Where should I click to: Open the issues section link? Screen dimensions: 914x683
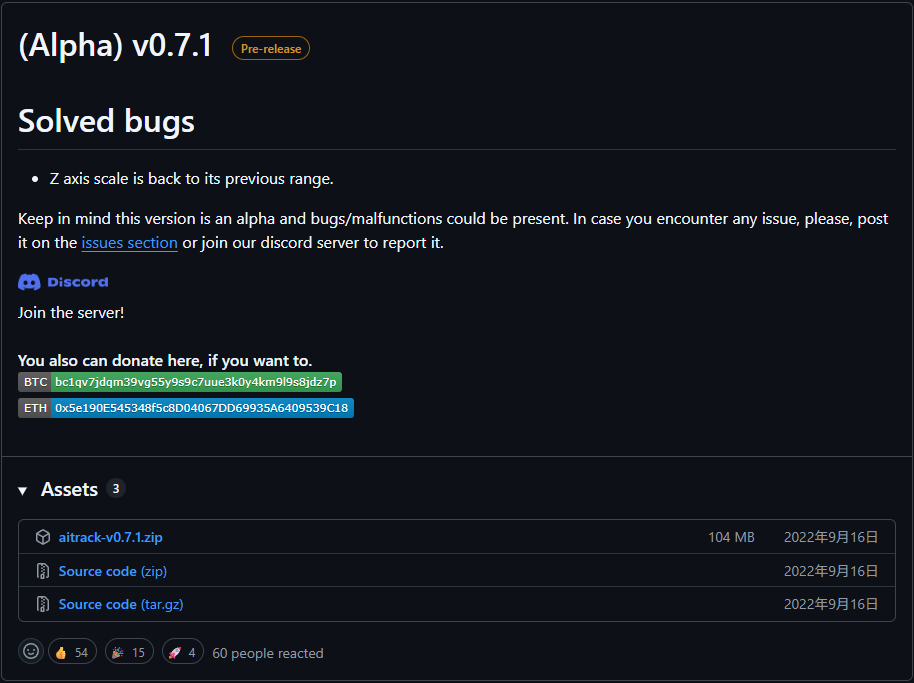(x=129, y=242)
